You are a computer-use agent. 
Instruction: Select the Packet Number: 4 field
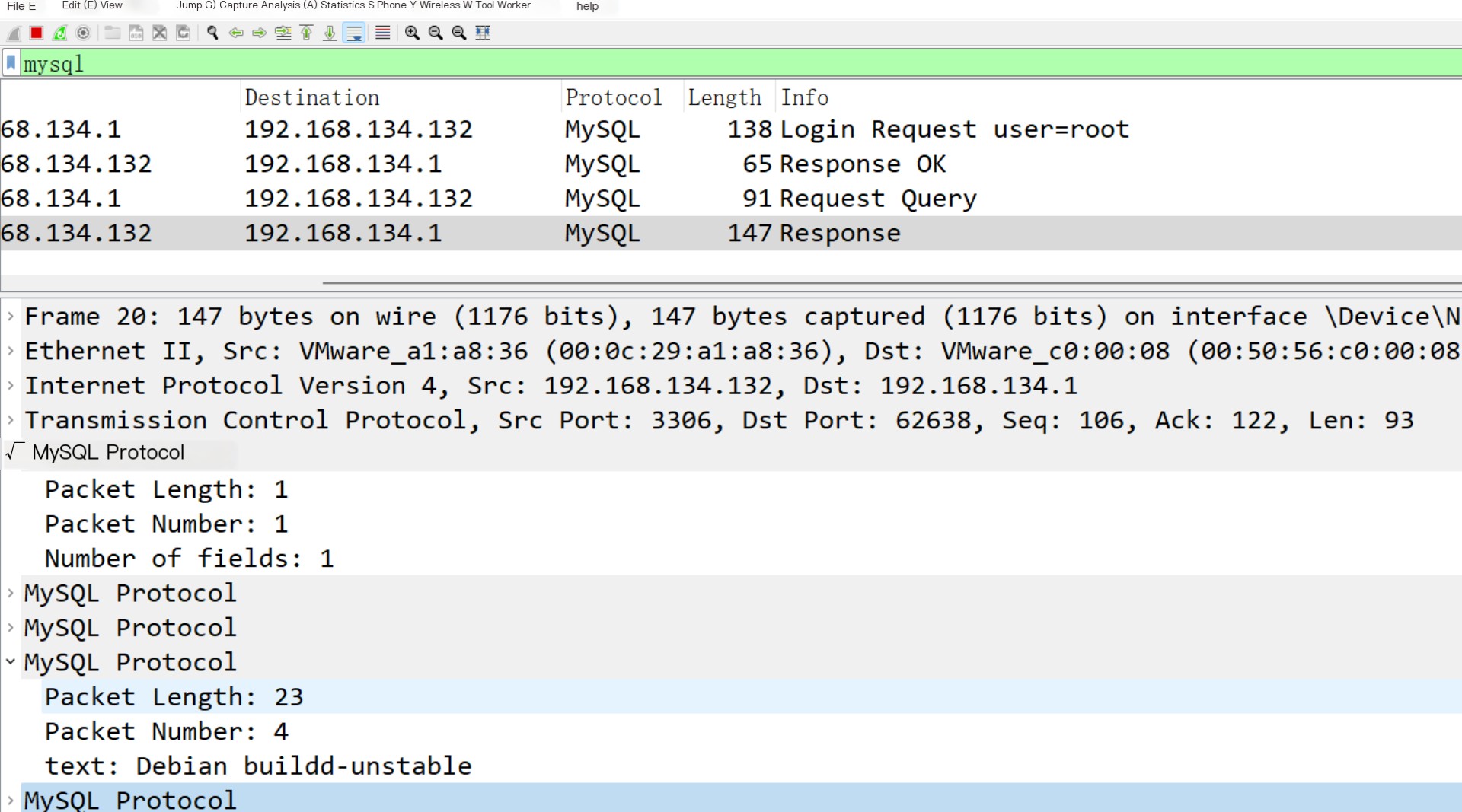(x=752, y=731)
